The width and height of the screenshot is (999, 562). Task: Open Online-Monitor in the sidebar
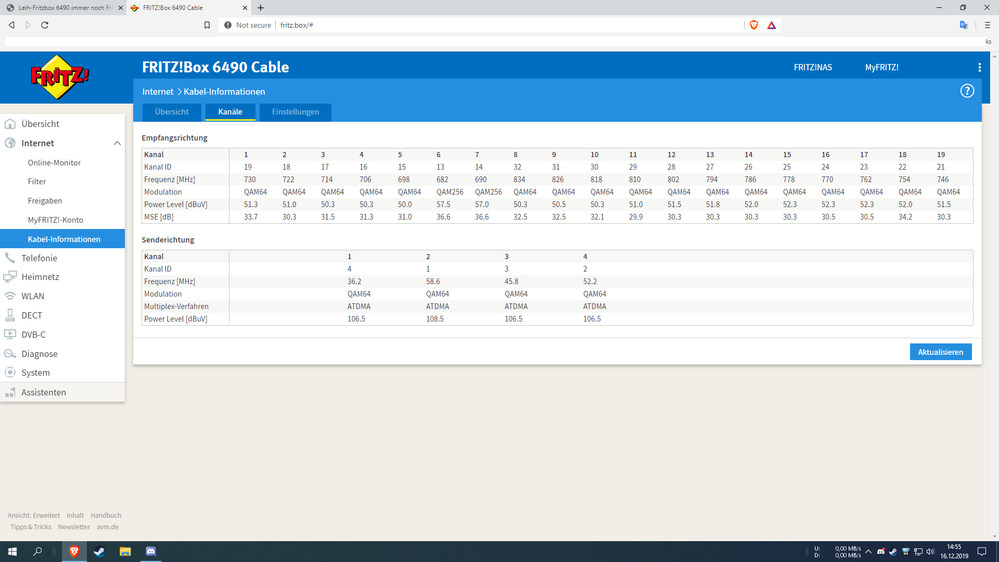click(54, 163)
